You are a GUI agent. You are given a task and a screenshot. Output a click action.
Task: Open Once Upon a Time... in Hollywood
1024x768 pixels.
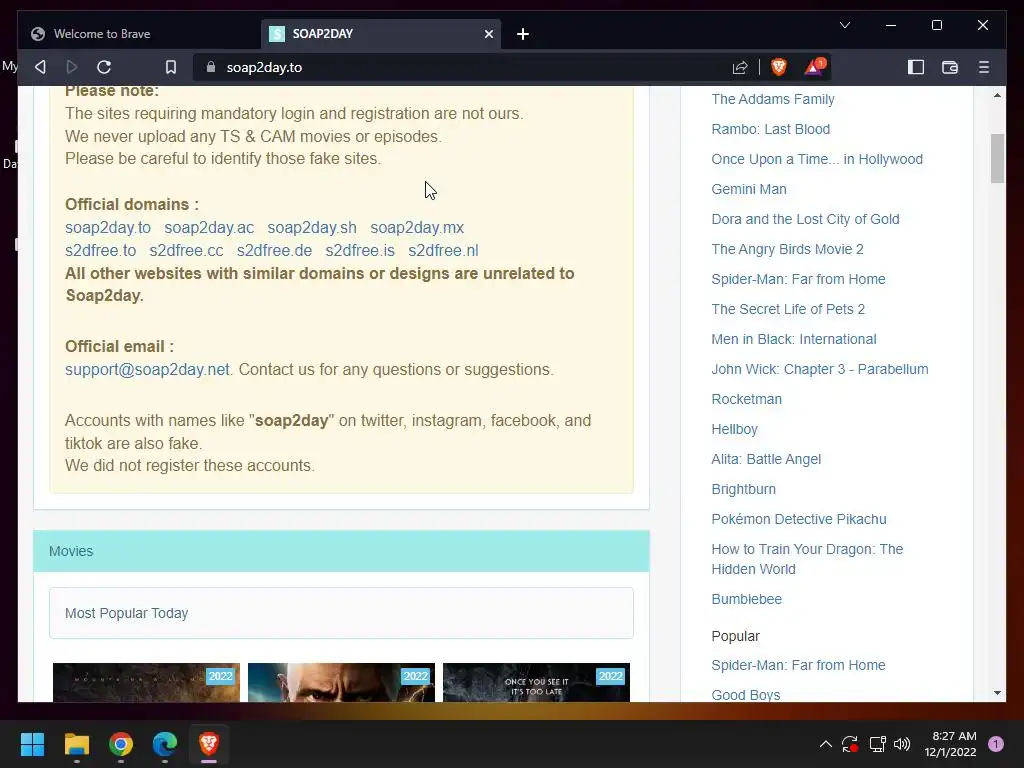point(817,159)
